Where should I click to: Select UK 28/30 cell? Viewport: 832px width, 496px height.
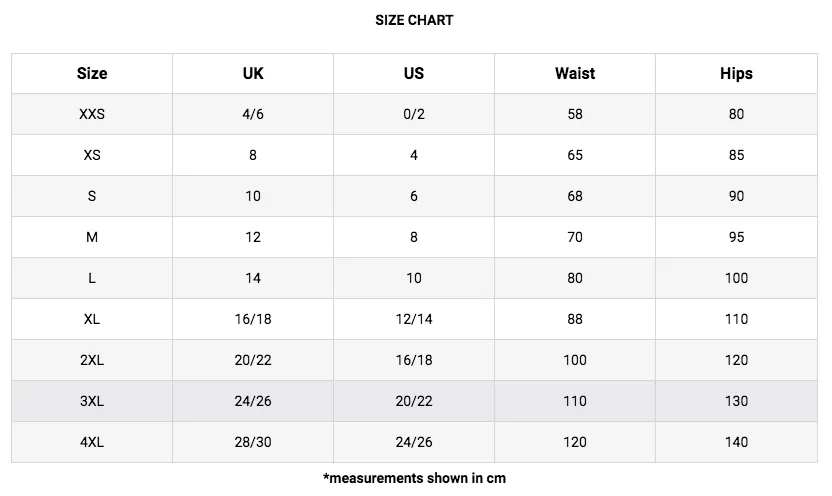pos(253,442)
